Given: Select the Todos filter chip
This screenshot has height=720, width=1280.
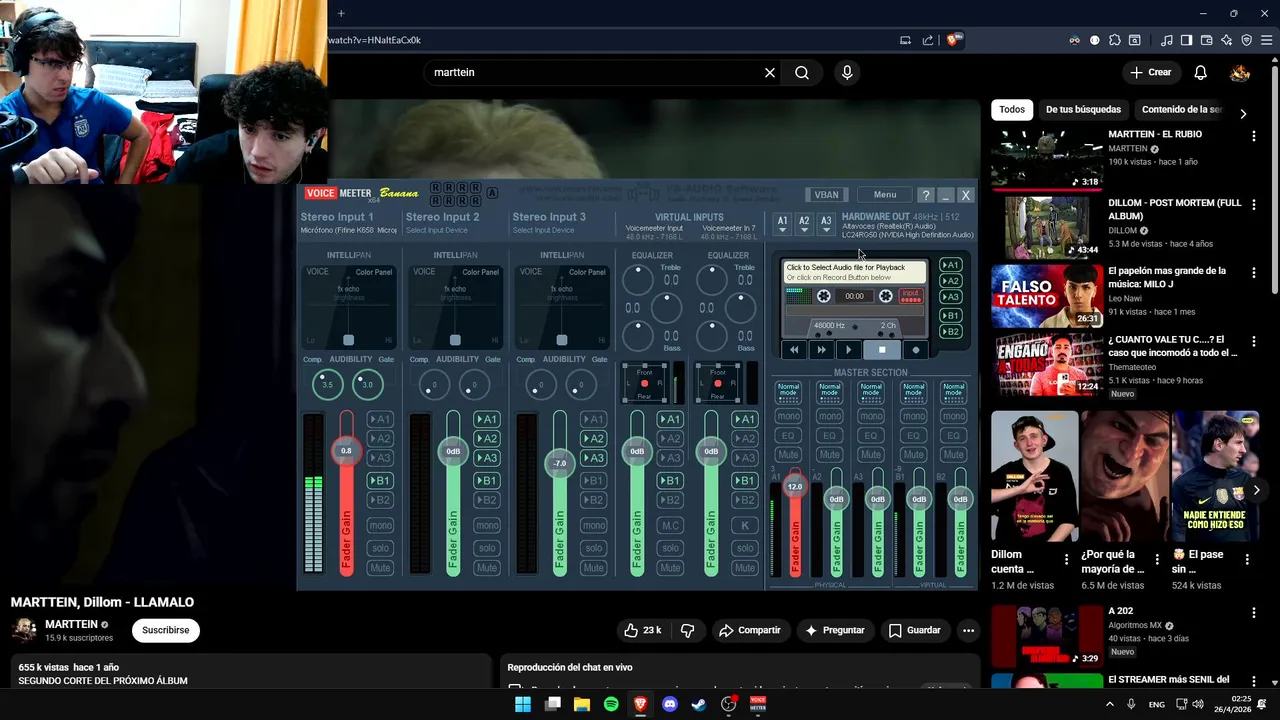Looking at the screenshot, I should [x=1012, y=110].
